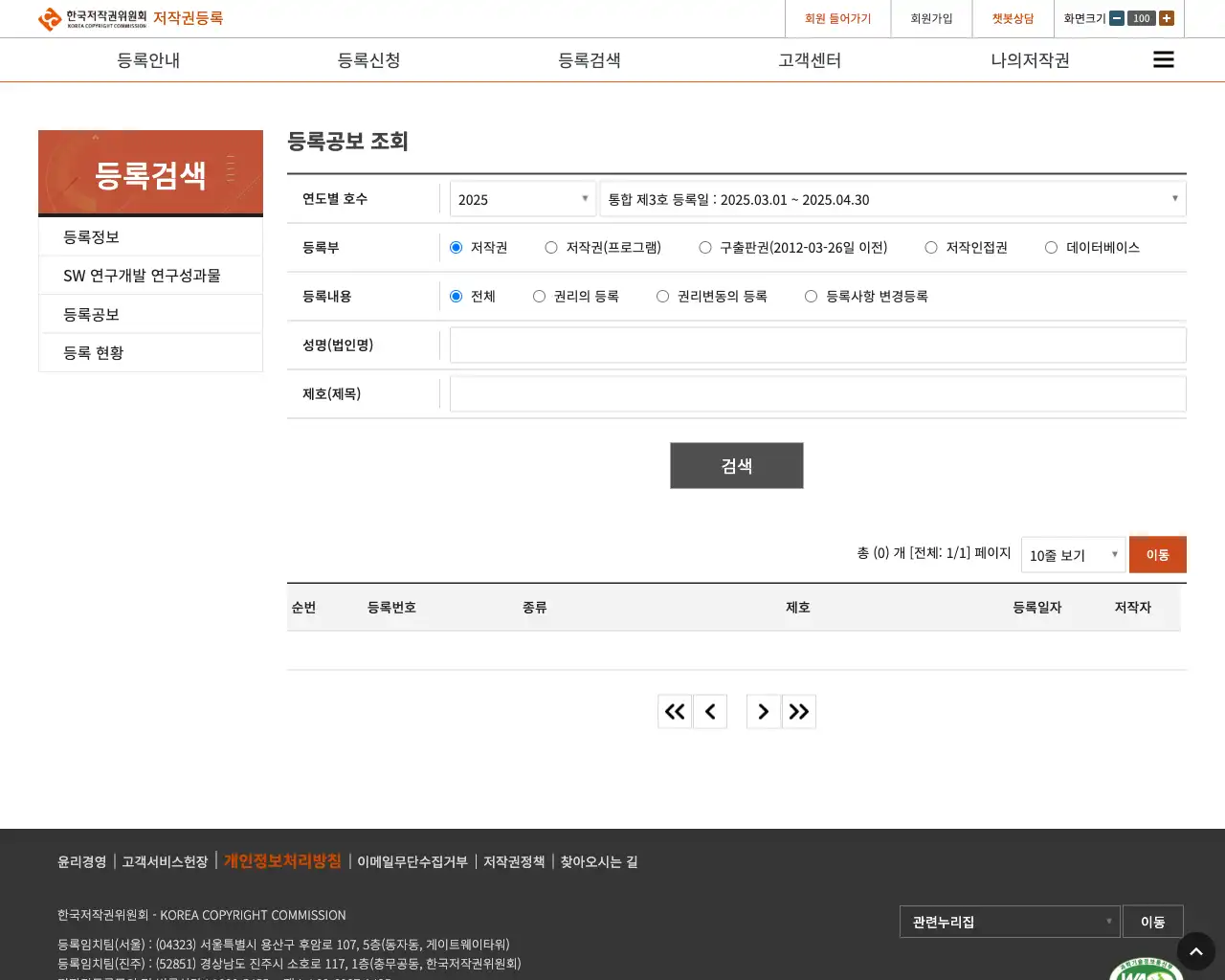Decrease screen size with minus icon

(1117, 18)
